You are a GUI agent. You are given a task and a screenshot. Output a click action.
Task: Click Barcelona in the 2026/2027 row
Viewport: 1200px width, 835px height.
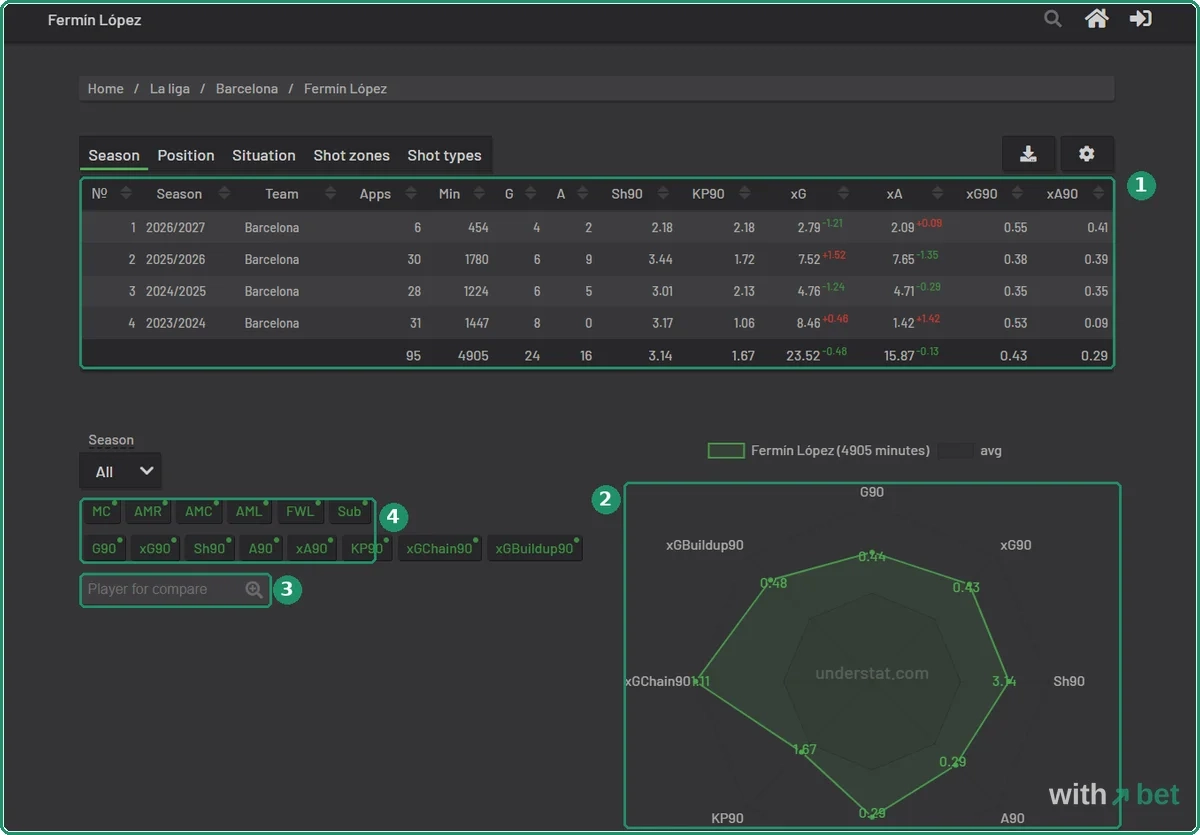(272, 228)
